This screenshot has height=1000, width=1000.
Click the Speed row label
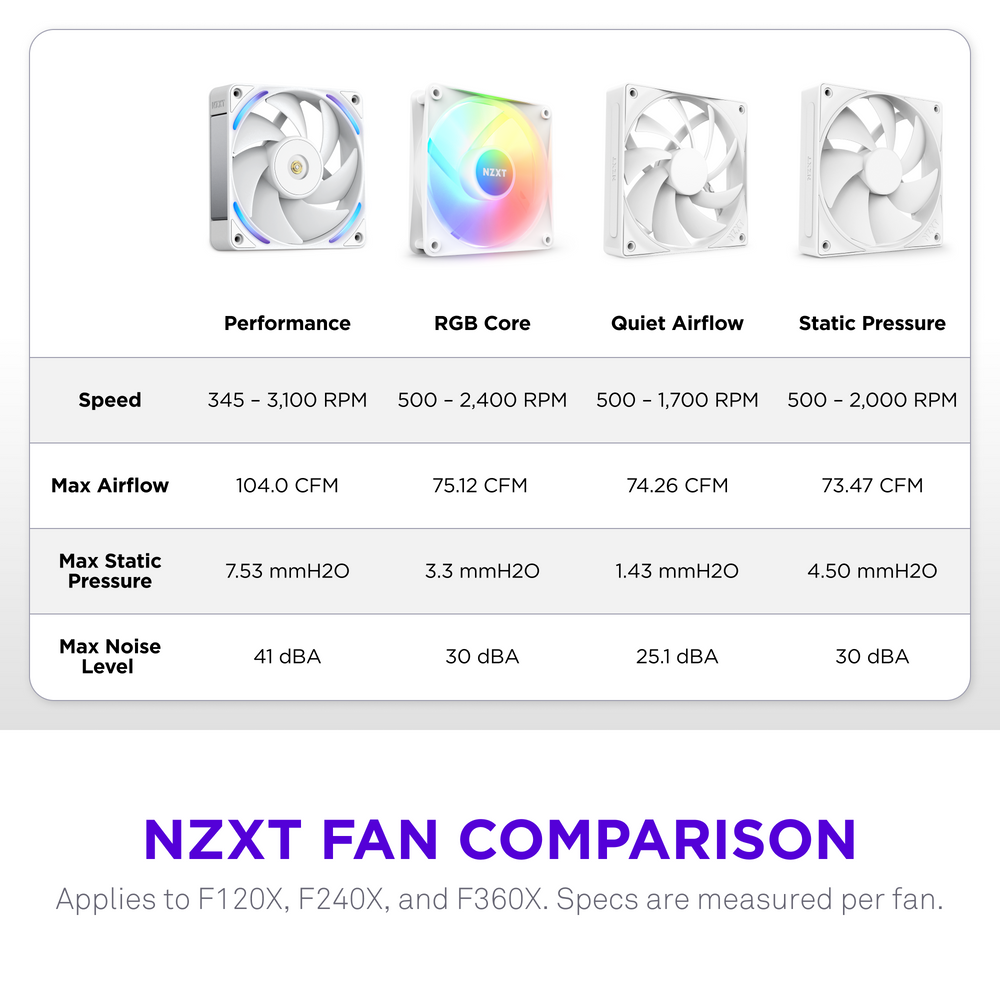(110, 400)
